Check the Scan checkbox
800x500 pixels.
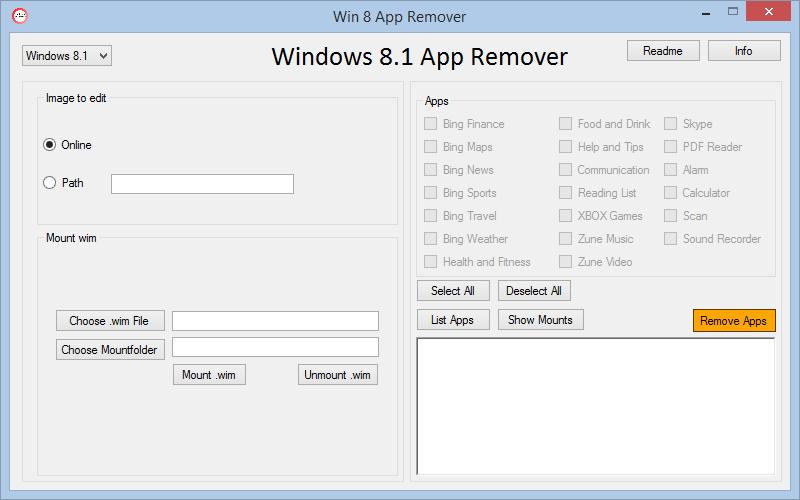pos(670,216)
